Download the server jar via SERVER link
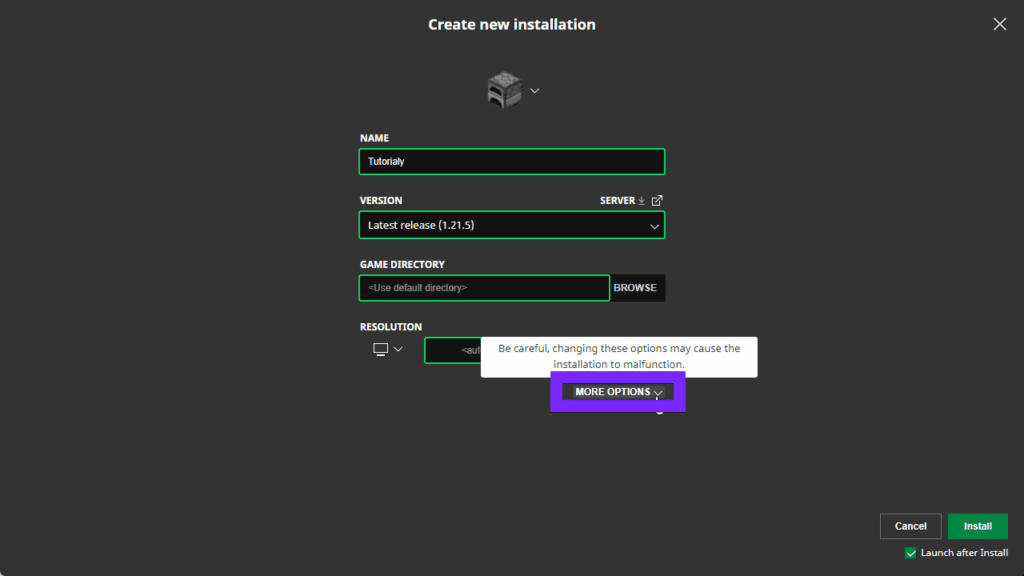The image size is (1024, 576). [622, 200]
